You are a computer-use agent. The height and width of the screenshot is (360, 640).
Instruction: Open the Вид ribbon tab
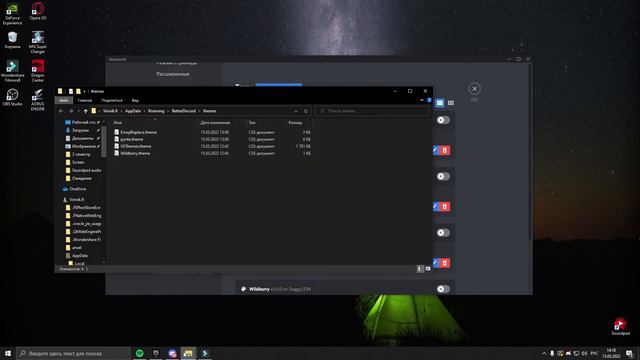(x=135, y=100)
